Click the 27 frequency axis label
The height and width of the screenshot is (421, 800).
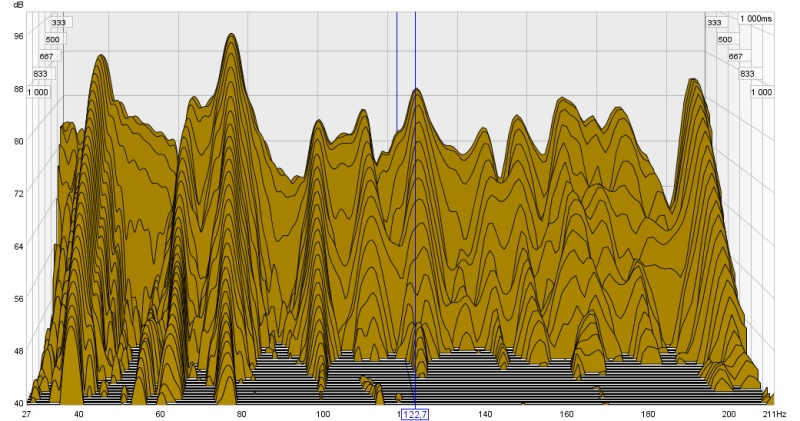(x=27, y=414)
